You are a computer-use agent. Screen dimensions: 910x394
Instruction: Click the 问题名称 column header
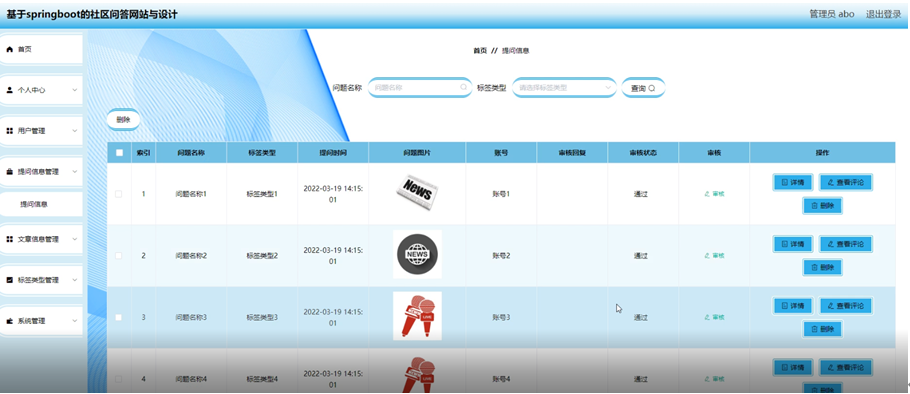[x=191, y=153]
